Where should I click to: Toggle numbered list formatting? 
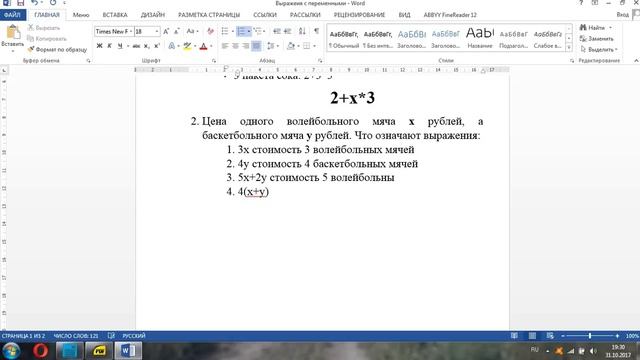[241, 31]
